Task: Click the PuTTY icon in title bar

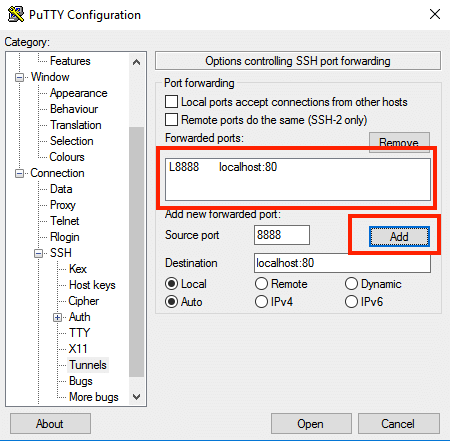Action: tap(16, 15)
